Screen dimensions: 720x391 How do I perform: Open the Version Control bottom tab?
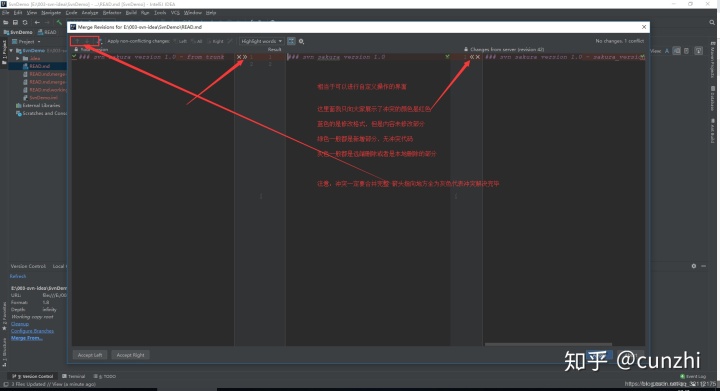(32, 376)
